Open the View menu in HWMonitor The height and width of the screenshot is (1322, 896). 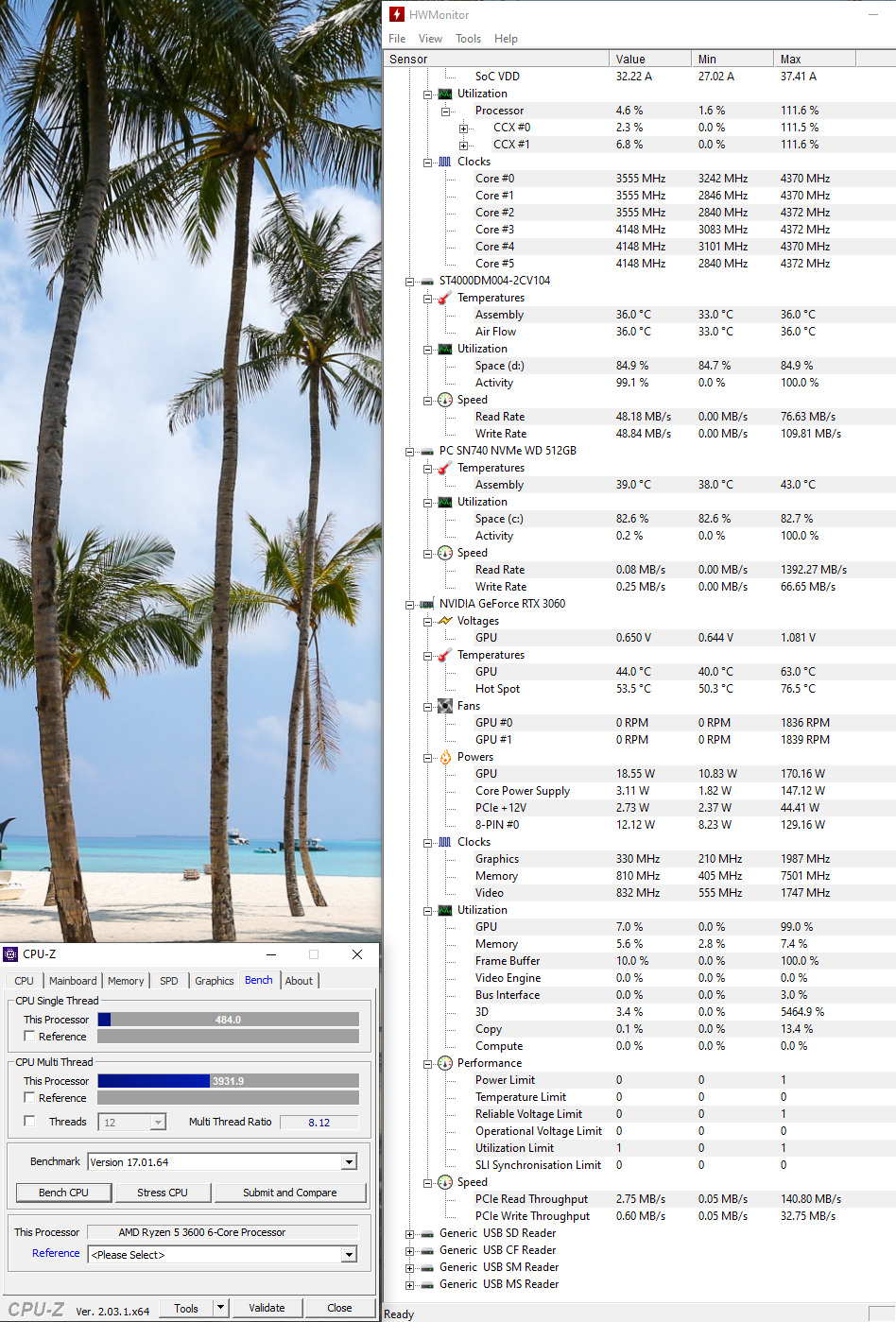tap(430, 39)
